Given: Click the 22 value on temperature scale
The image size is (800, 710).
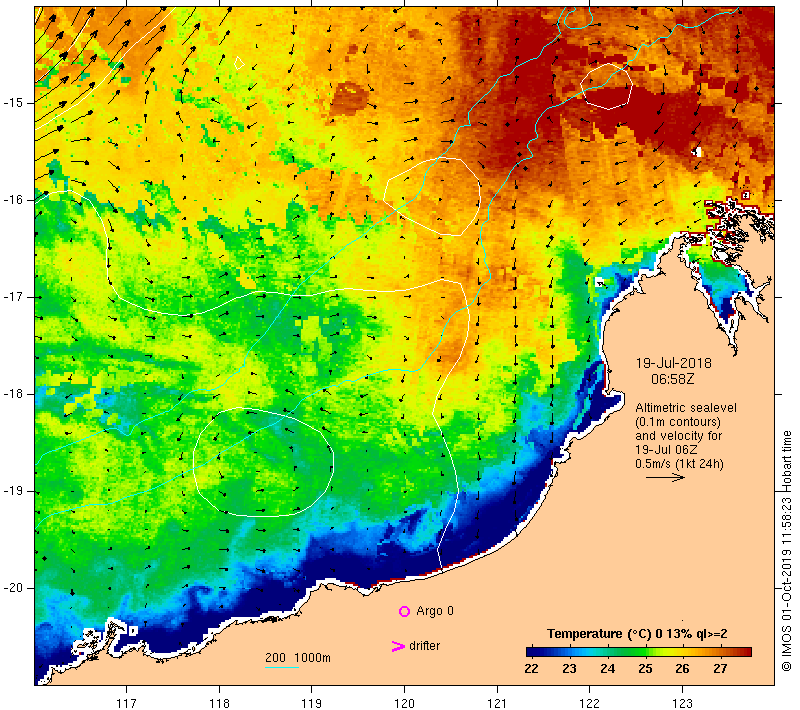Looking at the screenshot, I should pos(531,669).
